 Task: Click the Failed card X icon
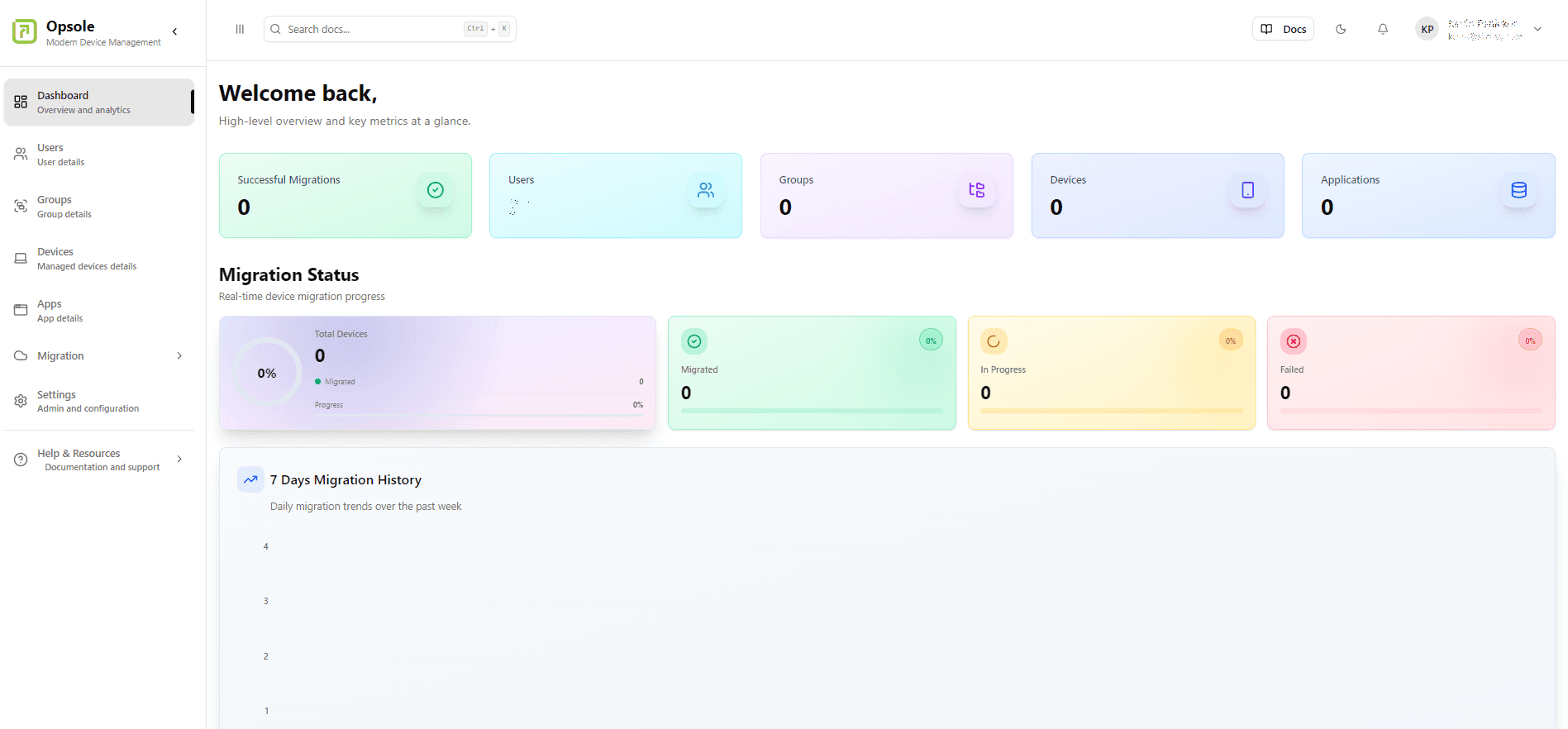pos(1294,341)
